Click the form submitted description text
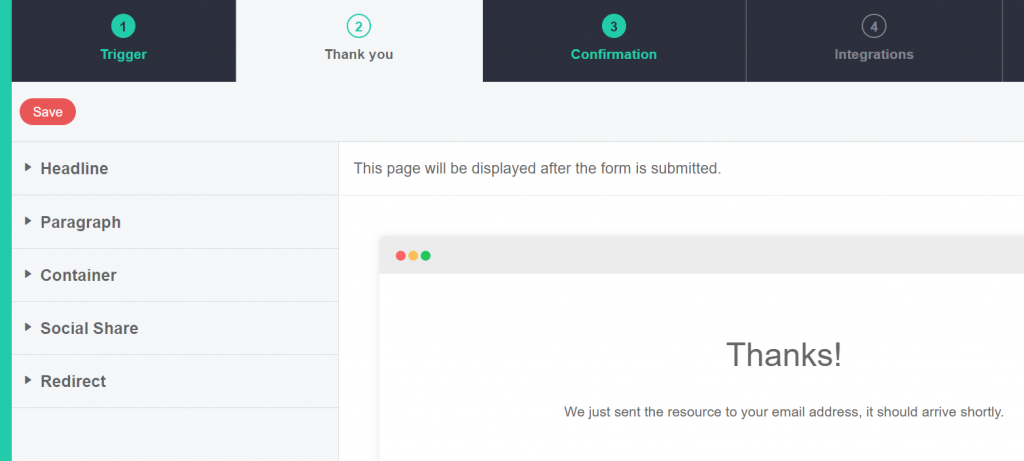Viewport: 1024px width, 461px height. tap(537, 169)
